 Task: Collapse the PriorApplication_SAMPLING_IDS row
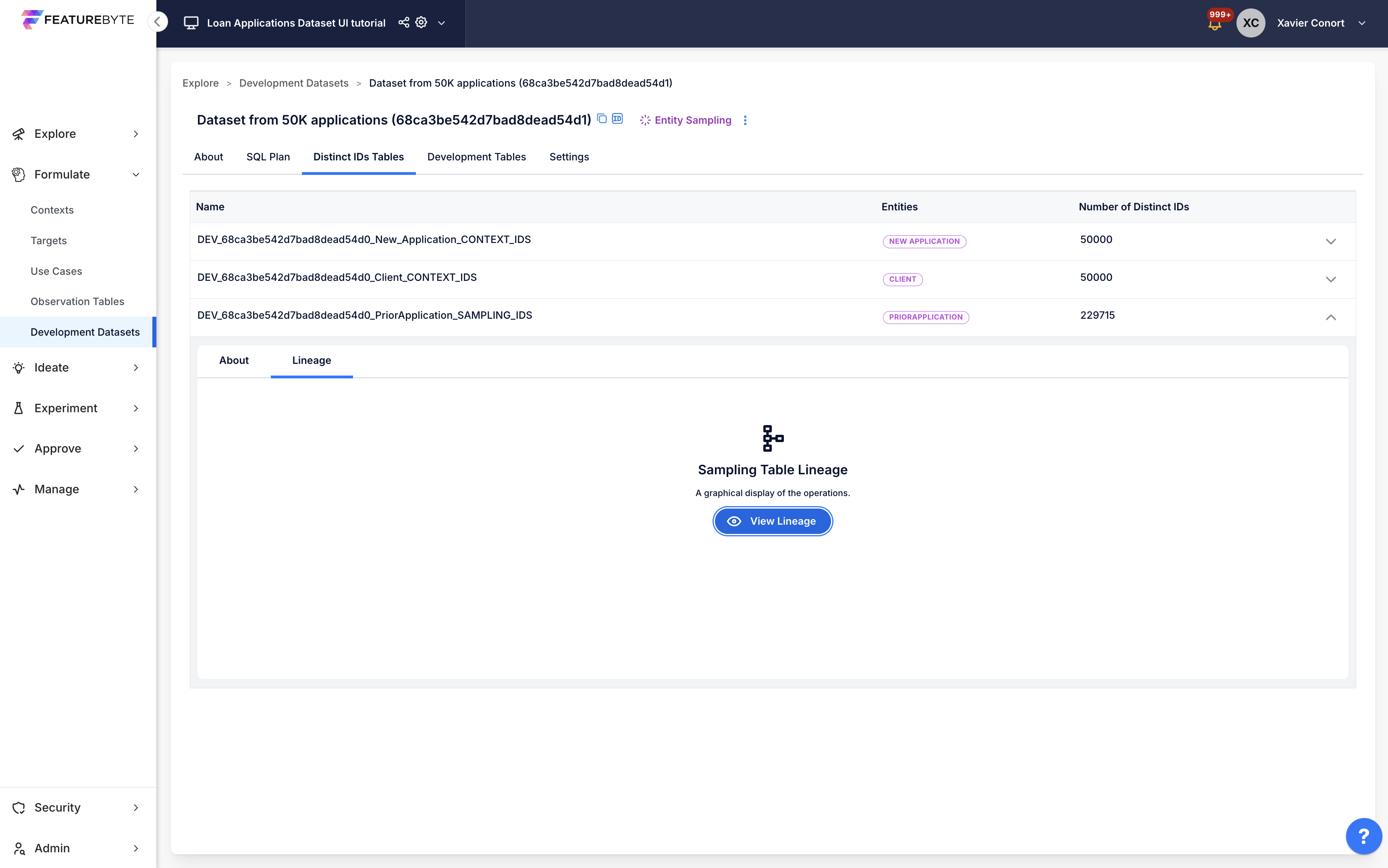[x=1331, y=317]
